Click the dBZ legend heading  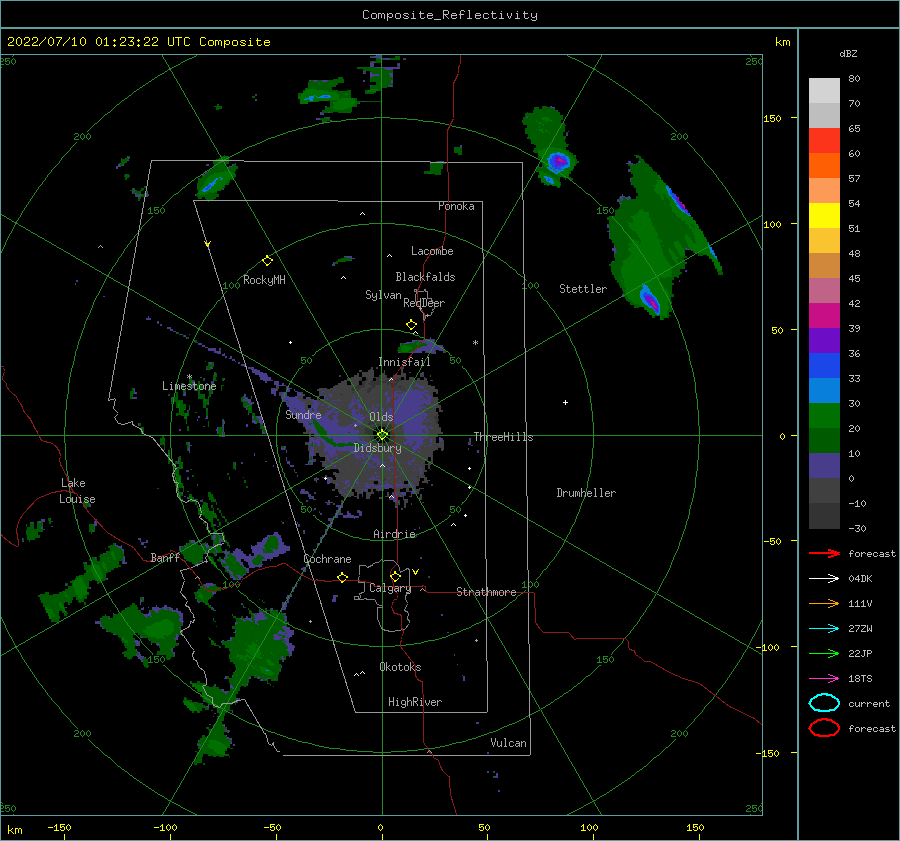(848, 53)
